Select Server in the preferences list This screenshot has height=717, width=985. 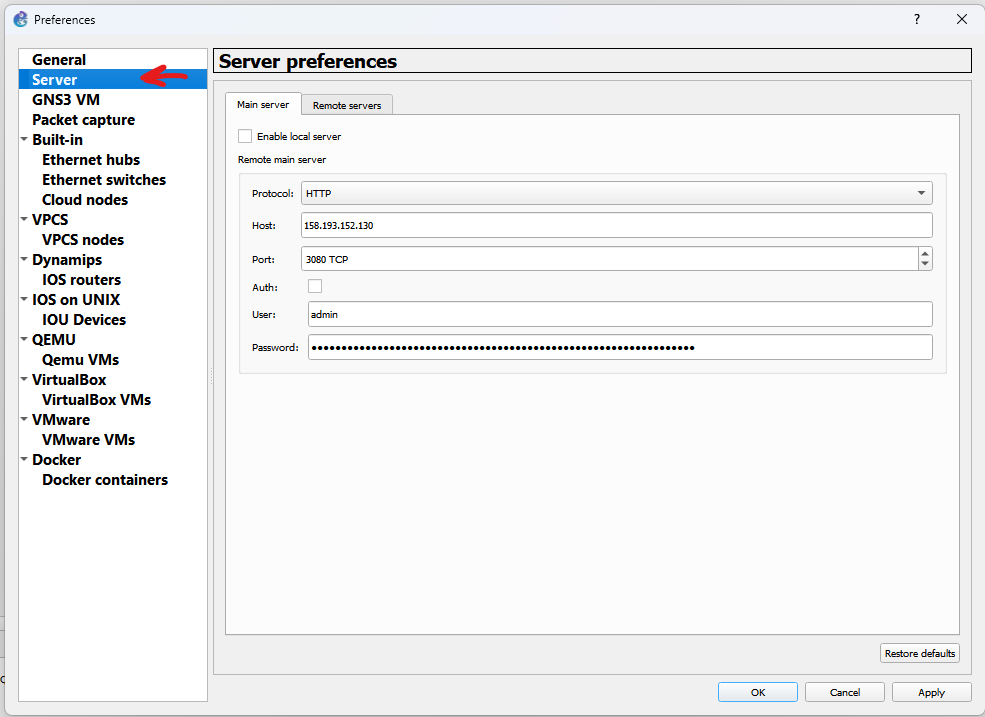click(x=55, y=80)
